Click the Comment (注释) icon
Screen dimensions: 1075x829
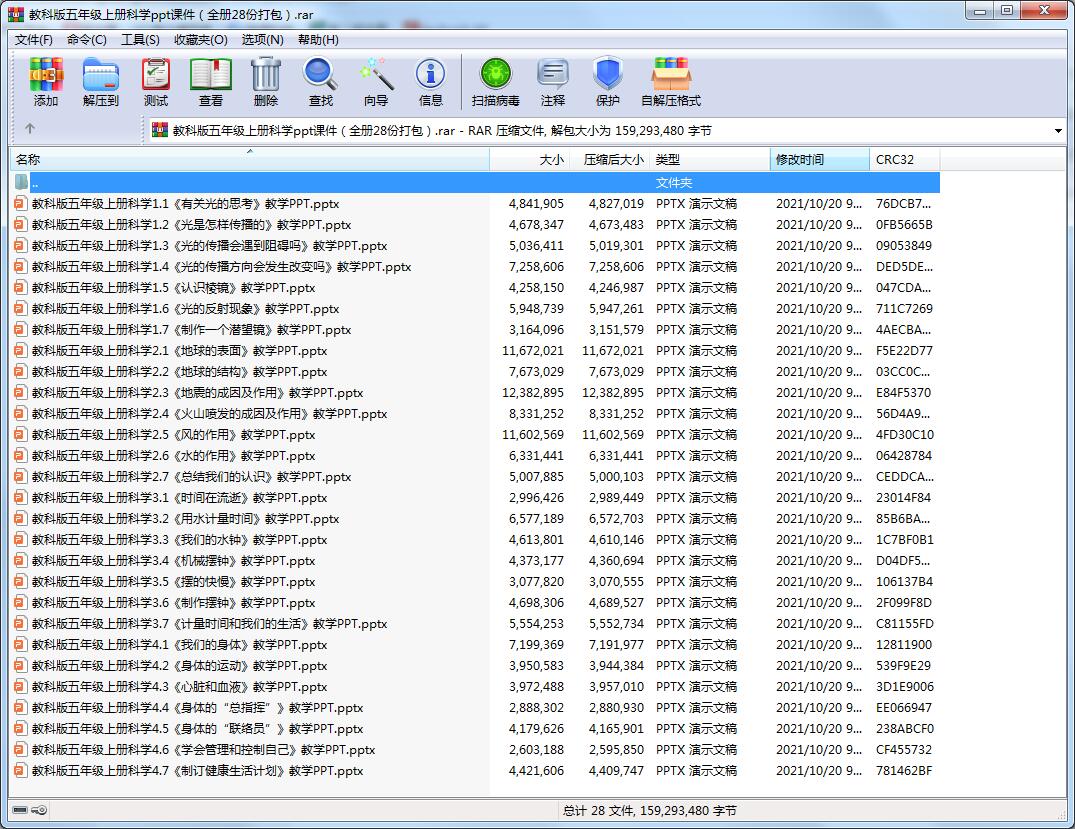(553, 74)
